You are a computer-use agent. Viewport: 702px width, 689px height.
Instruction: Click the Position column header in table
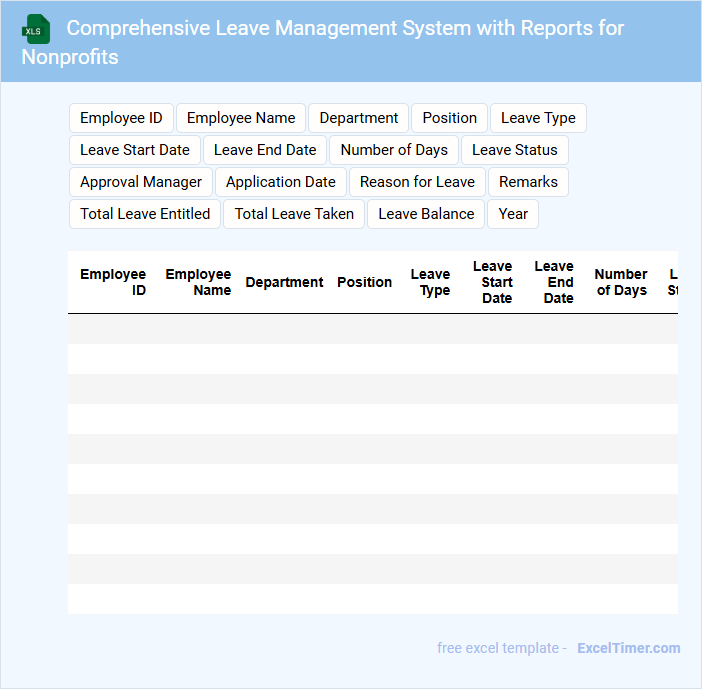tap(364, 282)
